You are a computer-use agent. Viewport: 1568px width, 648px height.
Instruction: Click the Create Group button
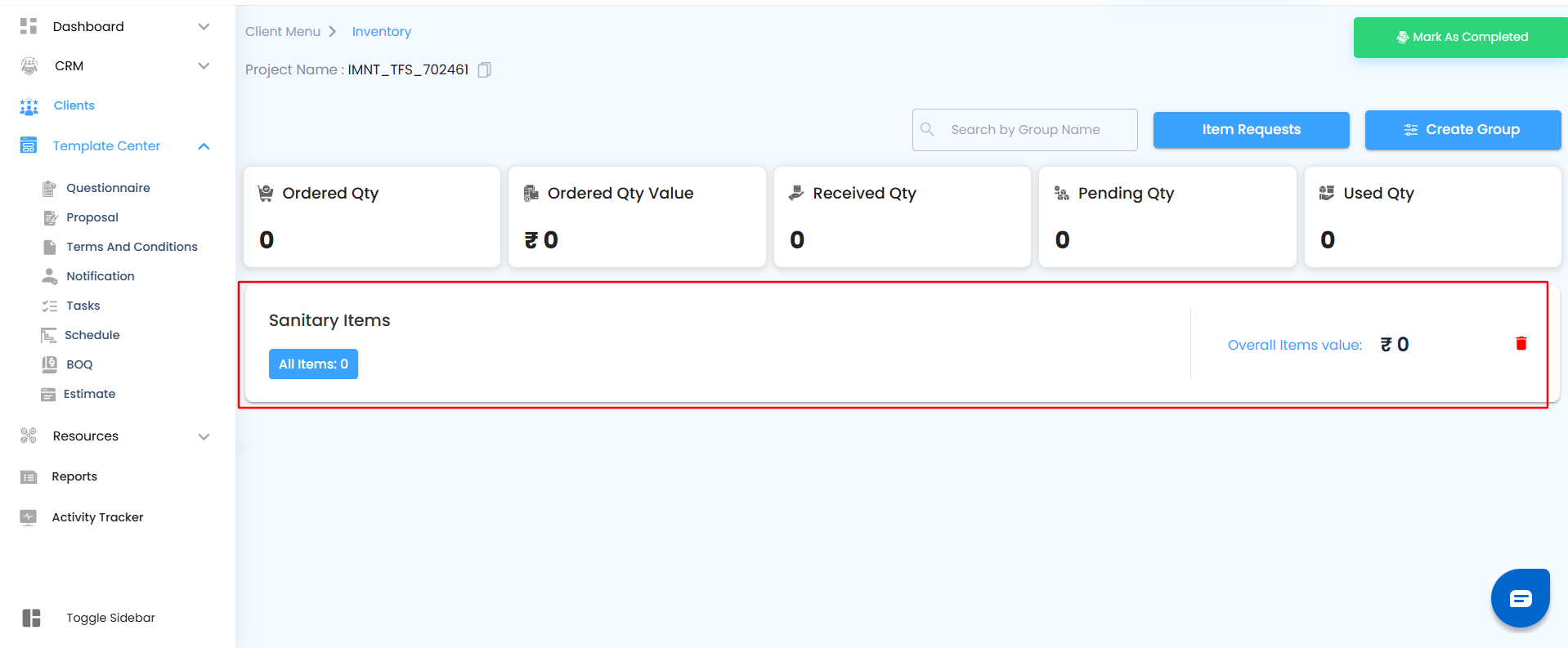(x=1463, y=130)
